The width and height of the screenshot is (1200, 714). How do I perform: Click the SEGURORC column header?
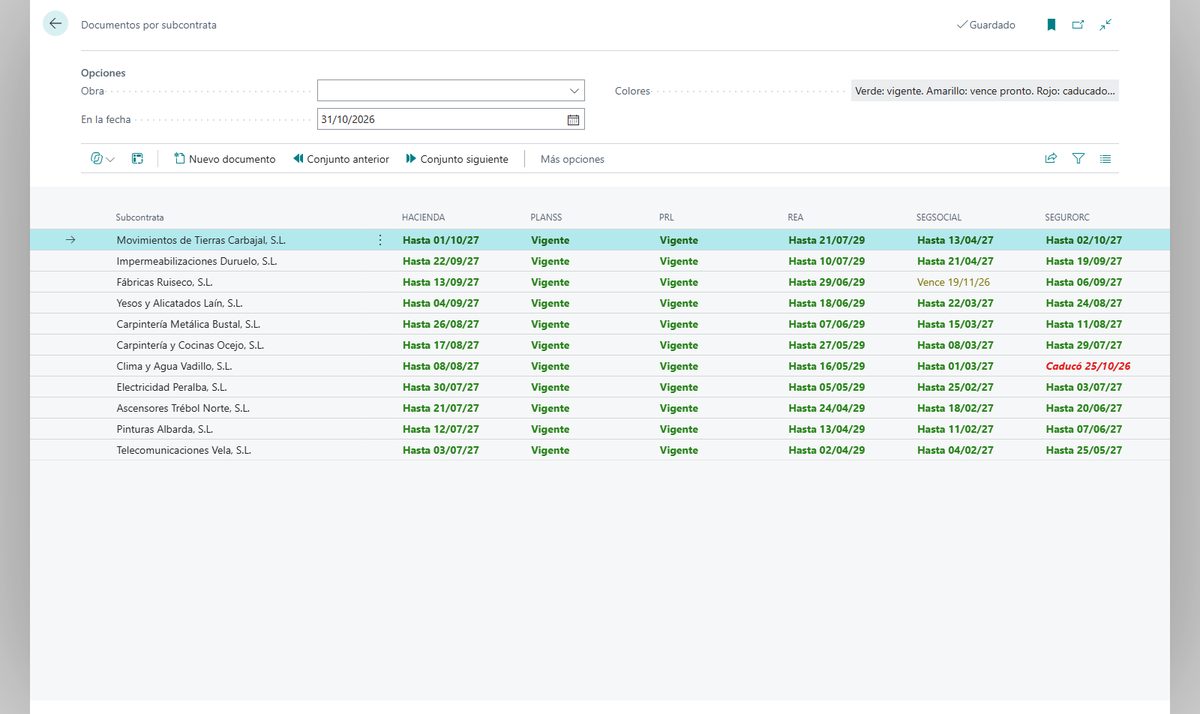click(1069, 217)
